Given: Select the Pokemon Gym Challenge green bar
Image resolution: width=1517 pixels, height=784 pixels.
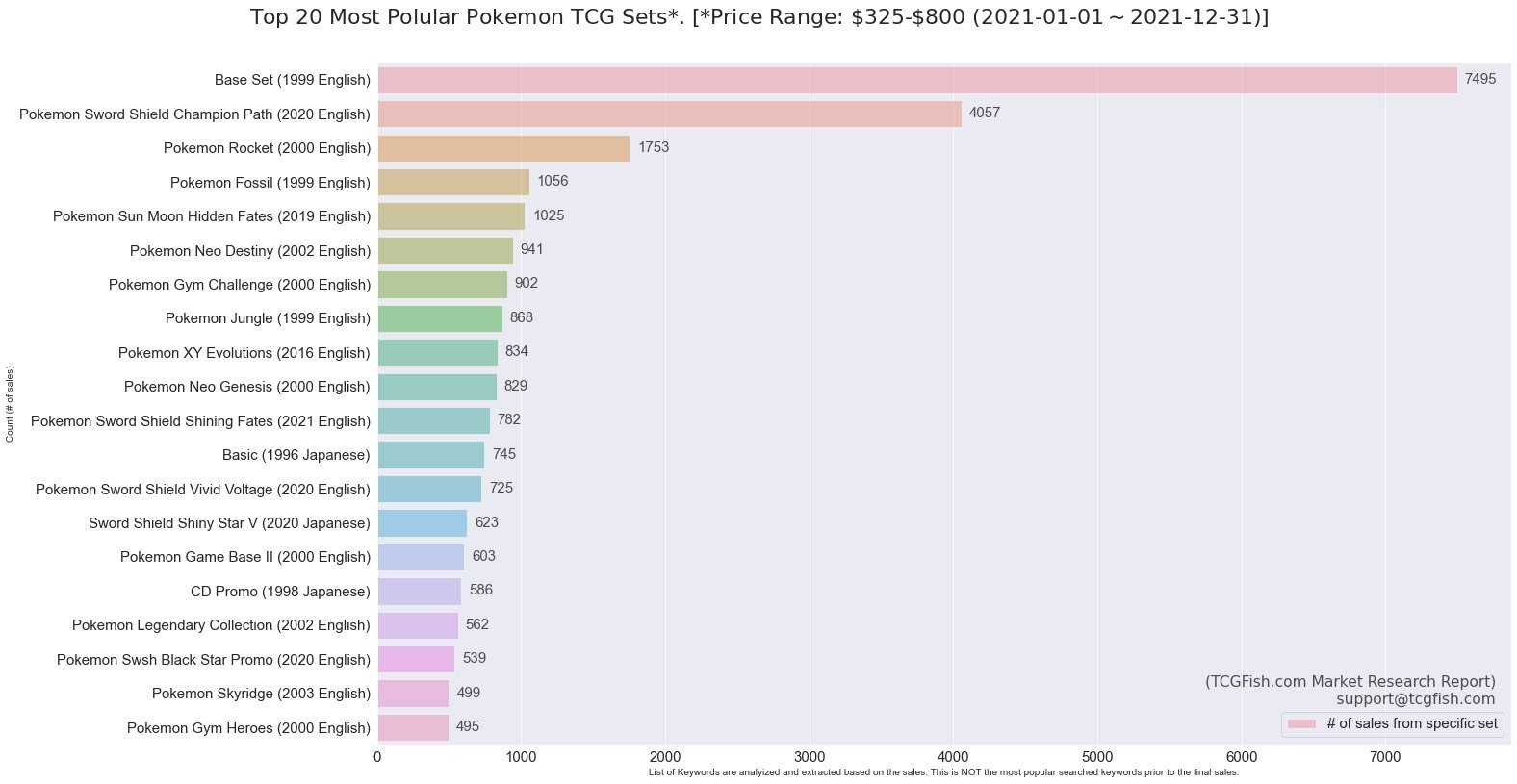Looking at the screenshot, I should click(442, 285).
